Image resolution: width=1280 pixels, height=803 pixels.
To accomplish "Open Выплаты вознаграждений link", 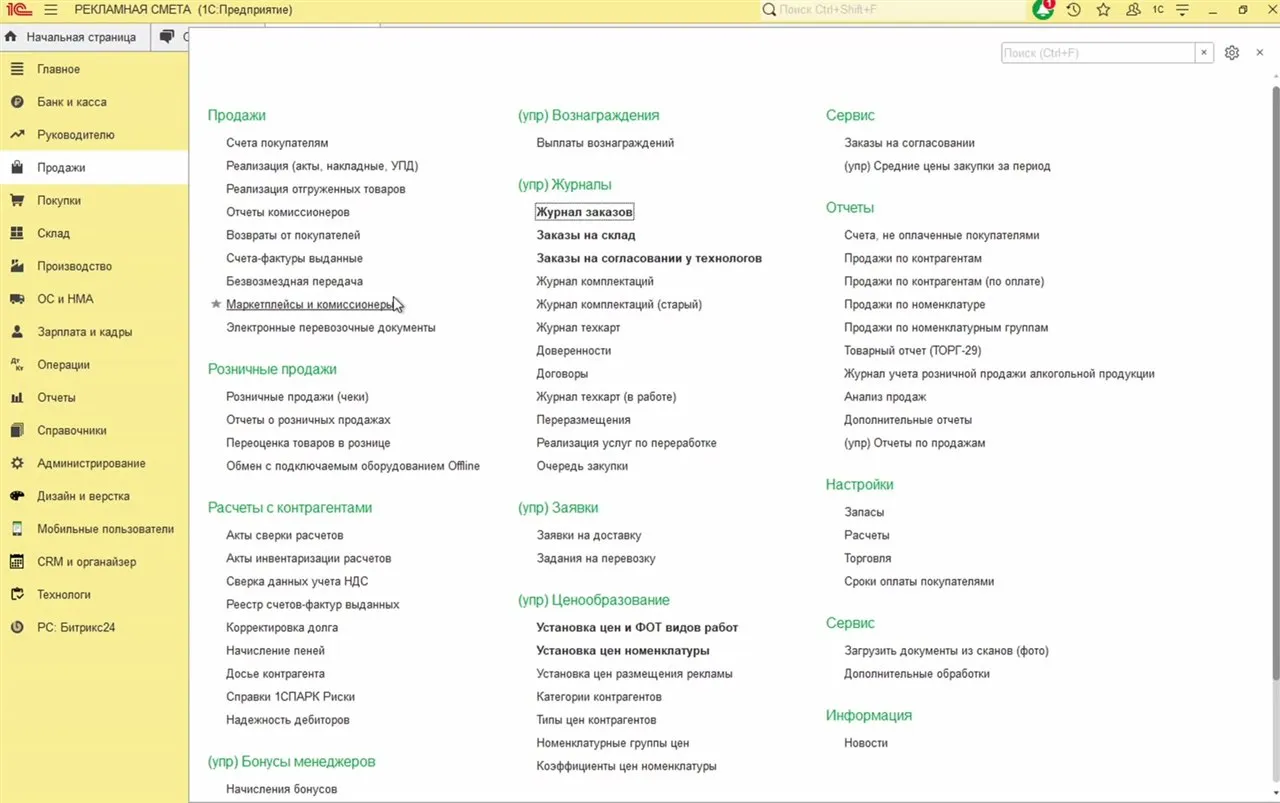I will [605, 143].
